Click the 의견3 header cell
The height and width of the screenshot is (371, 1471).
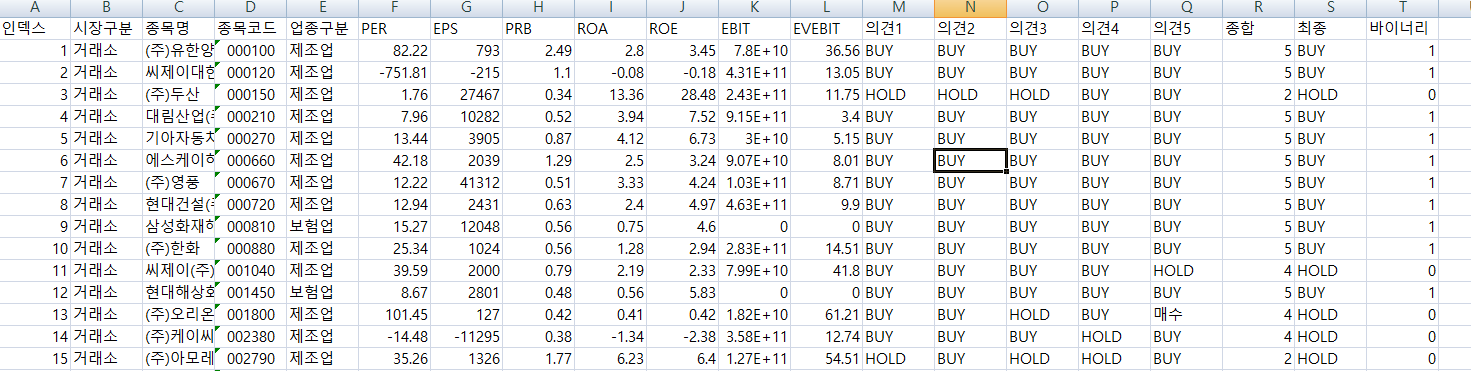[1042, 28]
